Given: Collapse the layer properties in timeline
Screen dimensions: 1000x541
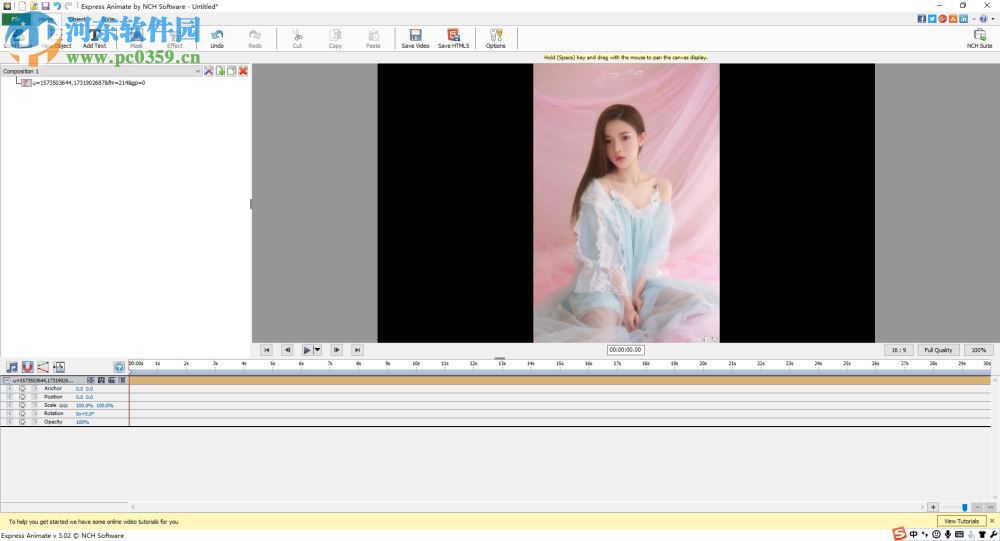Looking at the screenshot, I should 6,380.
